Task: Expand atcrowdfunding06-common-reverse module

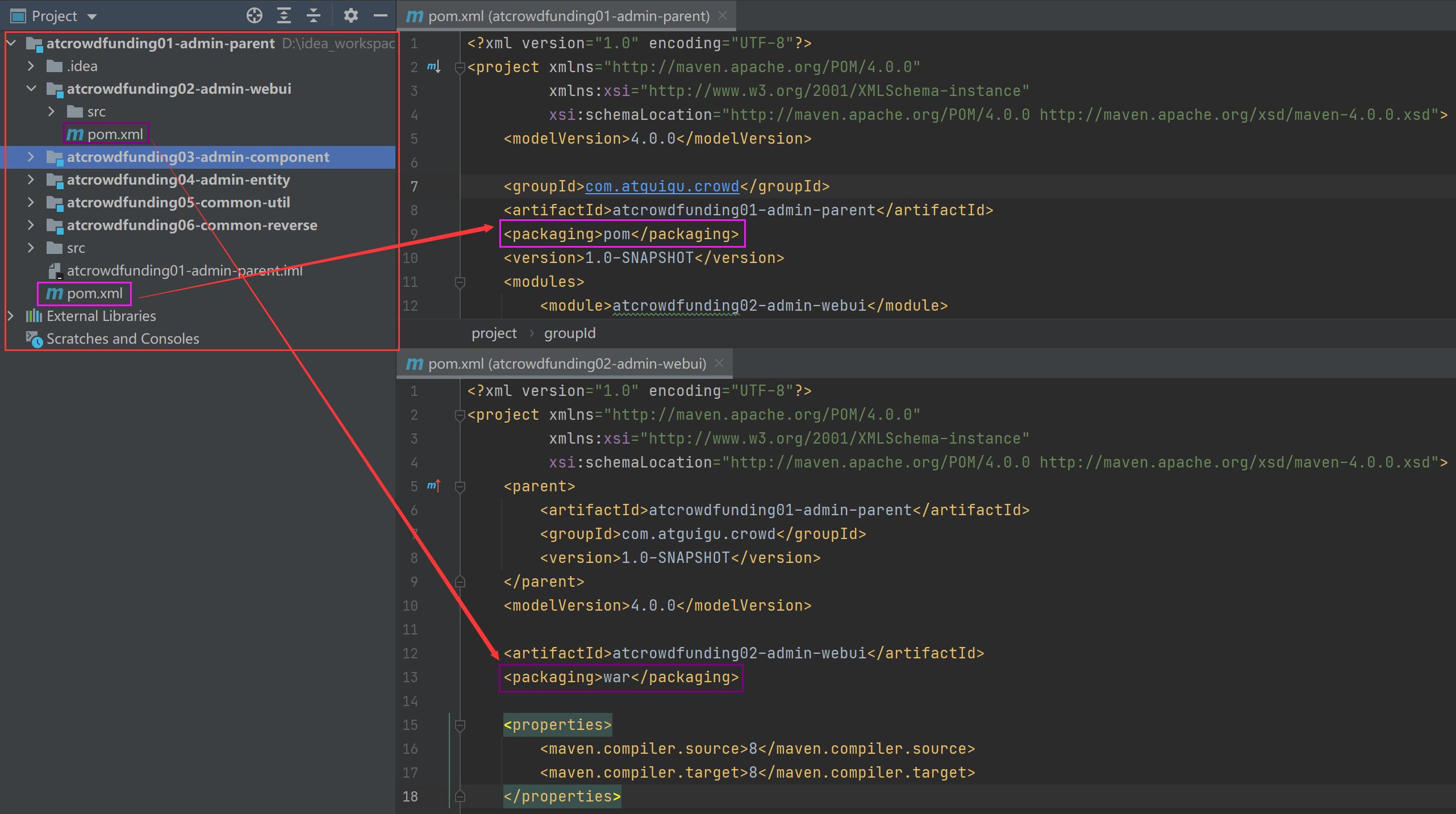Action: 31,225
